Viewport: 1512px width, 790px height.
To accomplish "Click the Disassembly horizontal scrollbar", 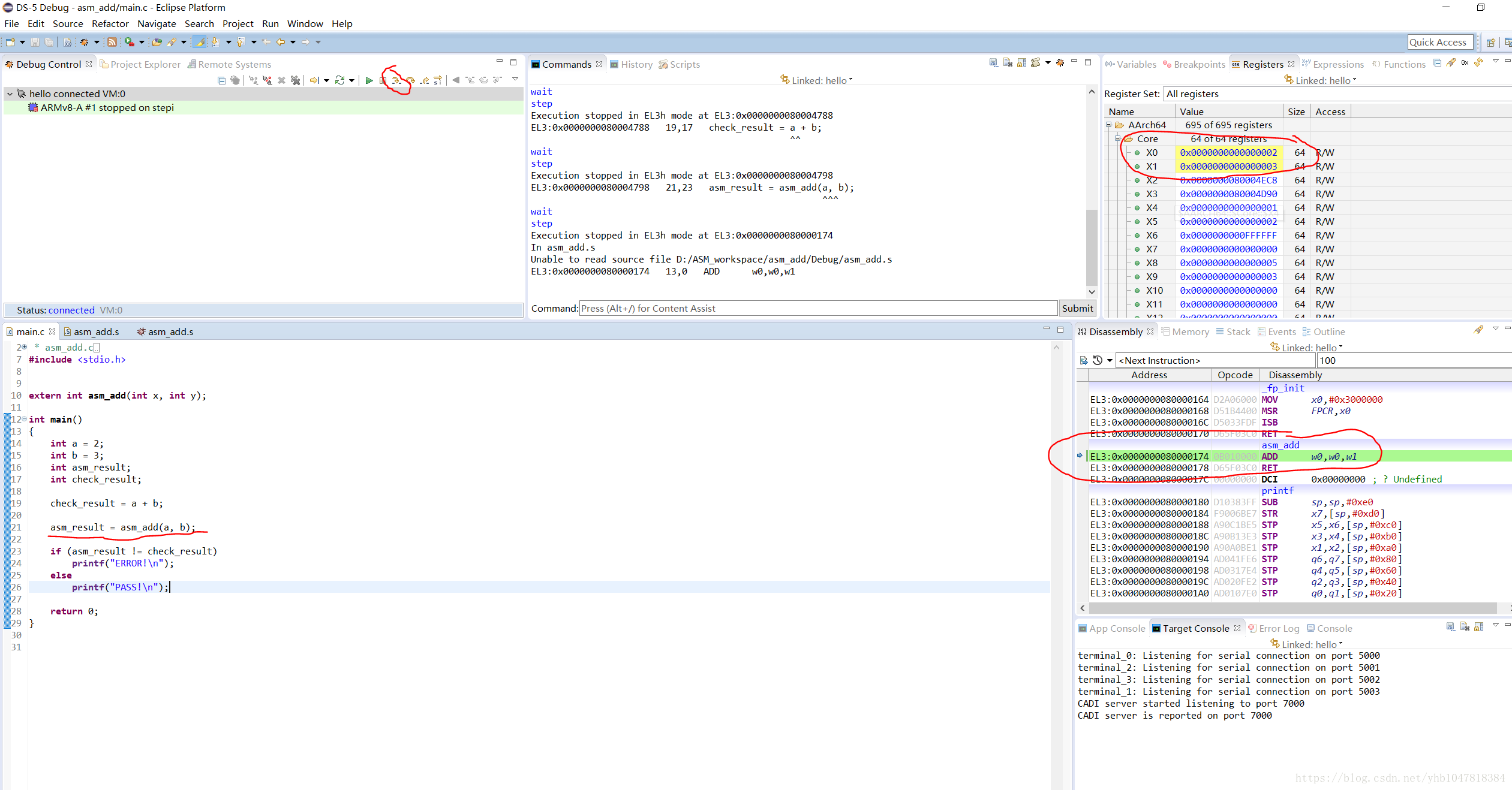I will (1292, 608).
